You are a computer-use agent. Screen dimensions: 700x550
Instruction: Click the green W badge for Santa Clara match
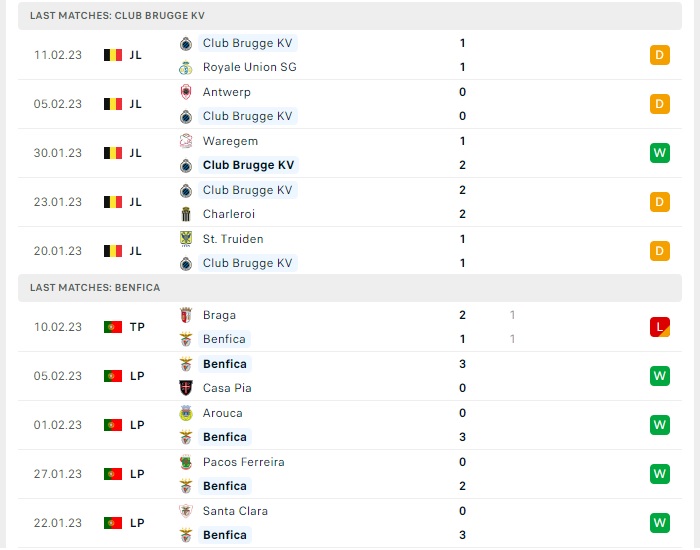(660, 523)
